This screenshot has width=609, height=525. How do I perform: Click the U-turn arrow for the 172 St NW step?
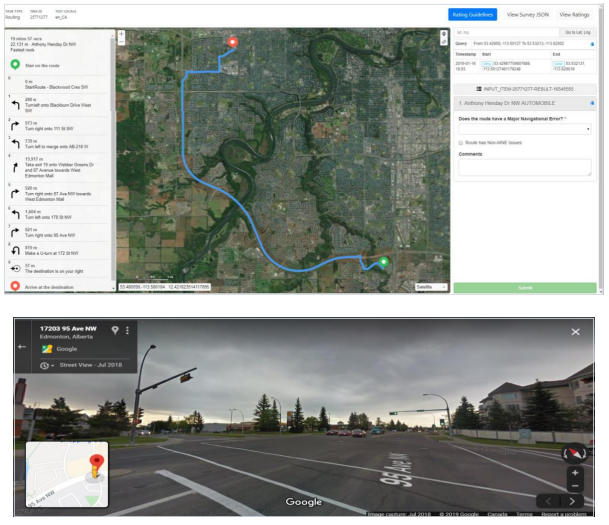coord(16,250)
